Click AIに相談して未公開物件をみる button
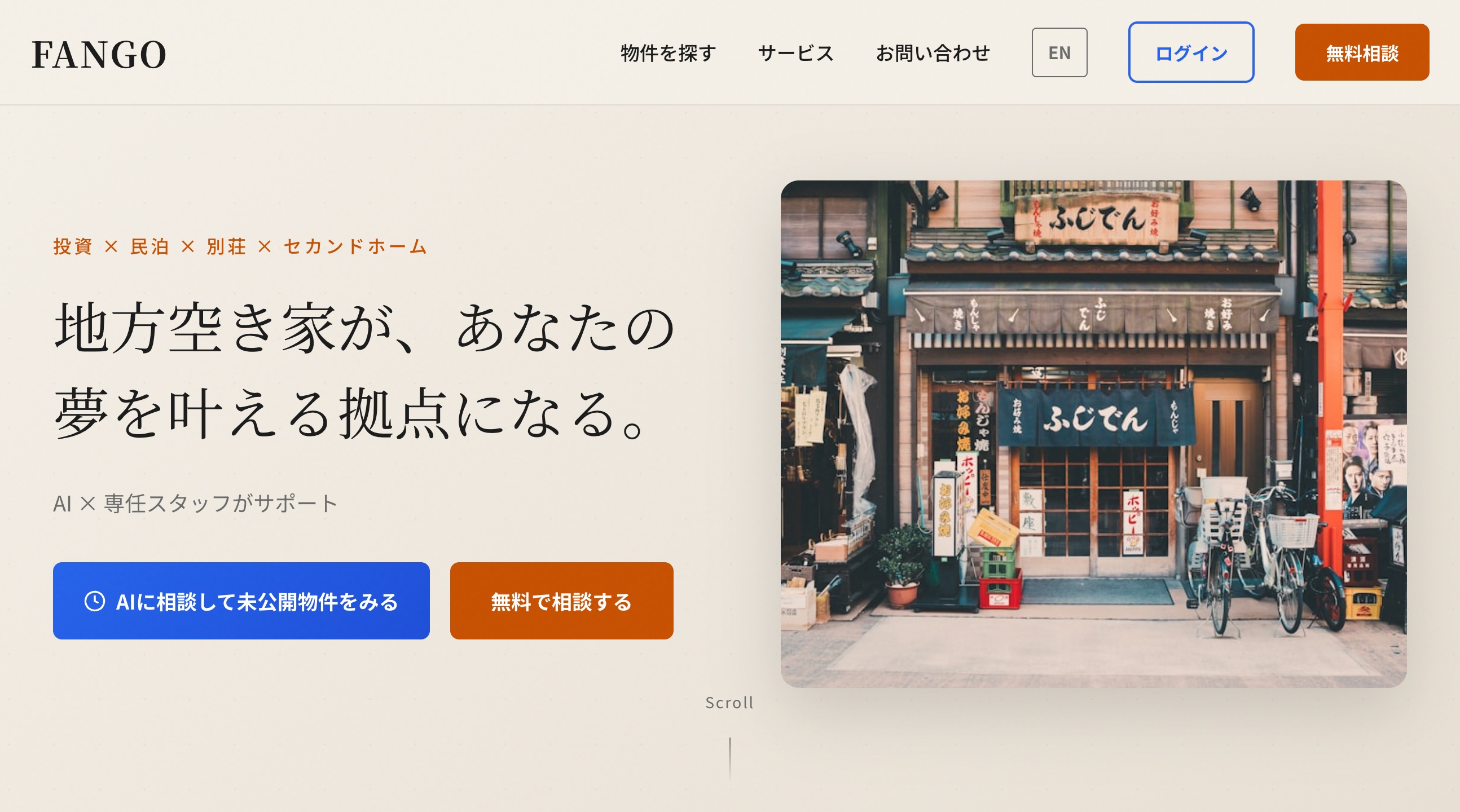 [x=241, y=601]
